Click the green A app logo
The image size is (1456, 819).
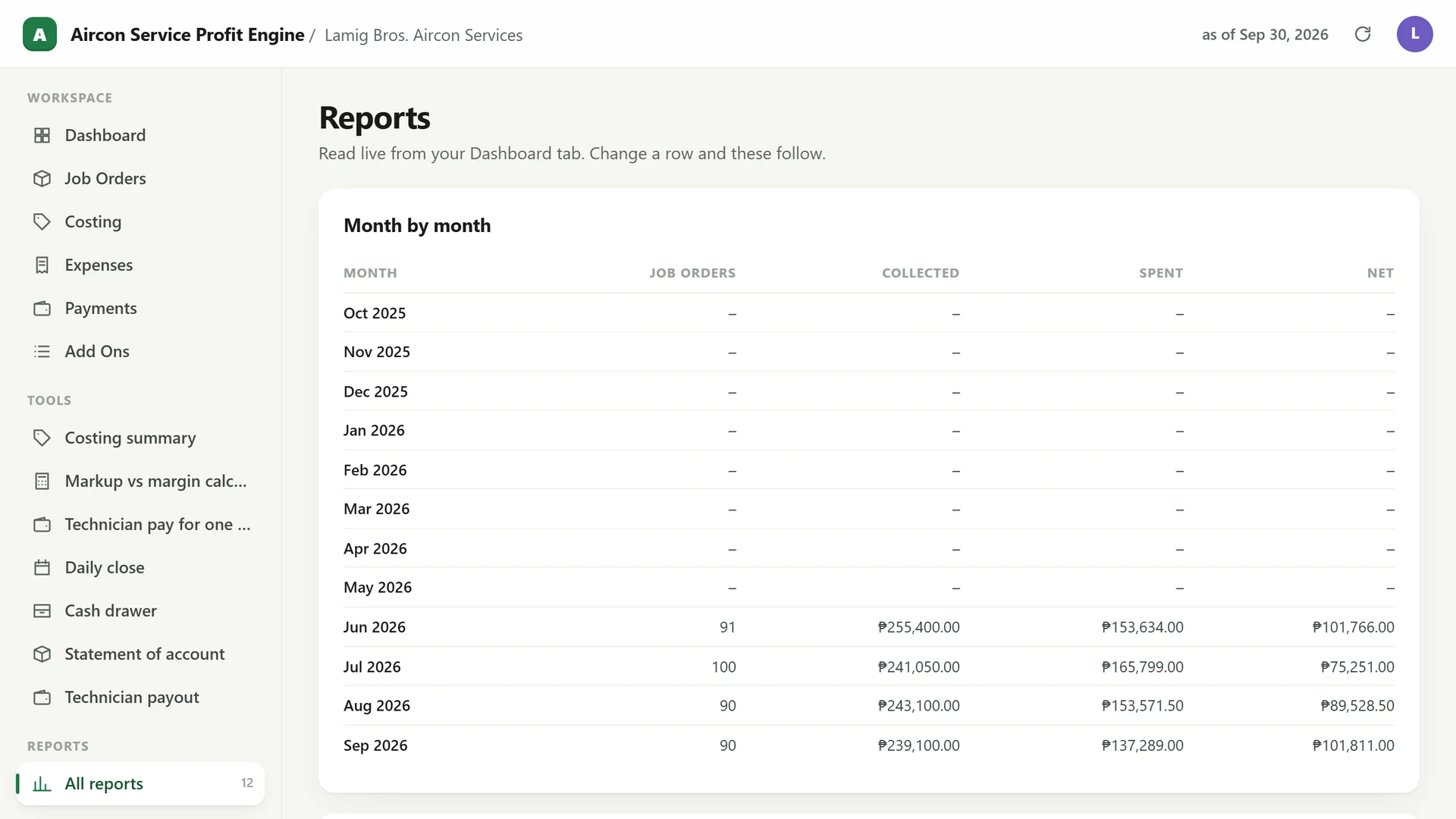(39, 34)
